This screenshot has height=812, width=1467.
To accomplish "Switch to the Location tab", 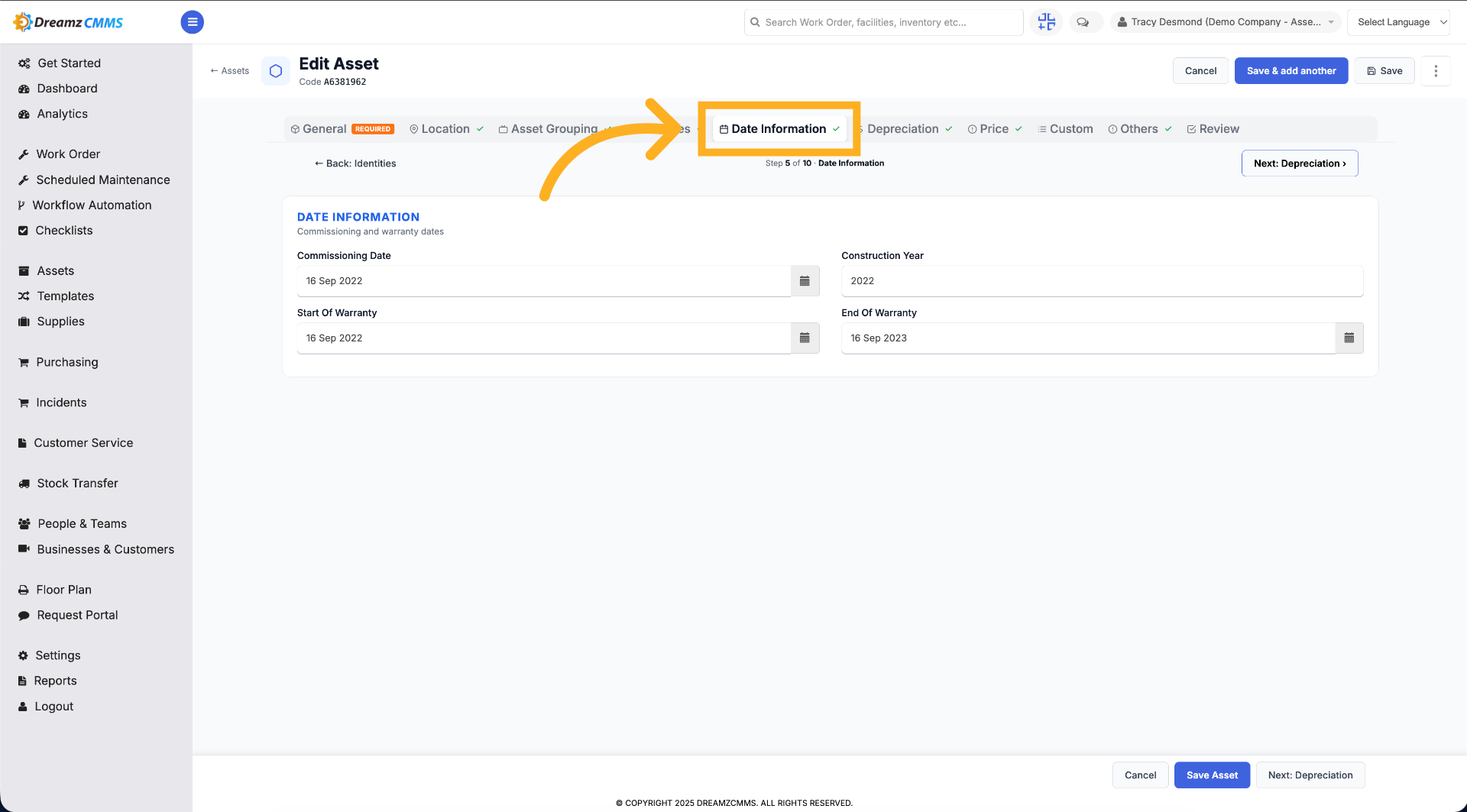I will coord(446,129).
